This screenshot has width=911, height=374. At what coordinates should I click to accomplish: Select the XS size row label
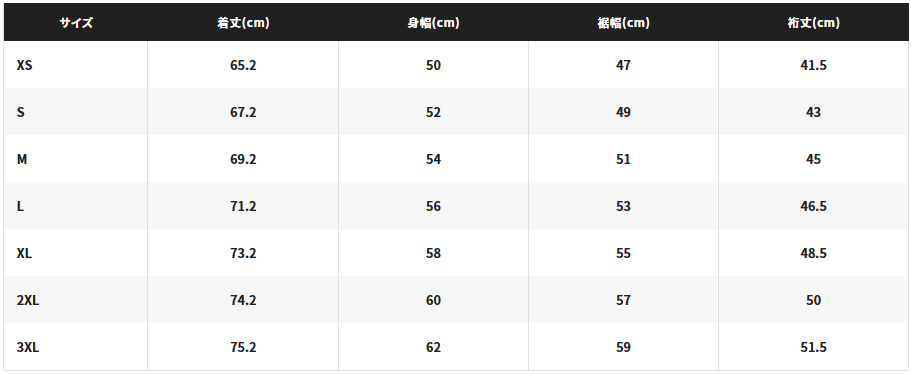[x=24, y=65]
